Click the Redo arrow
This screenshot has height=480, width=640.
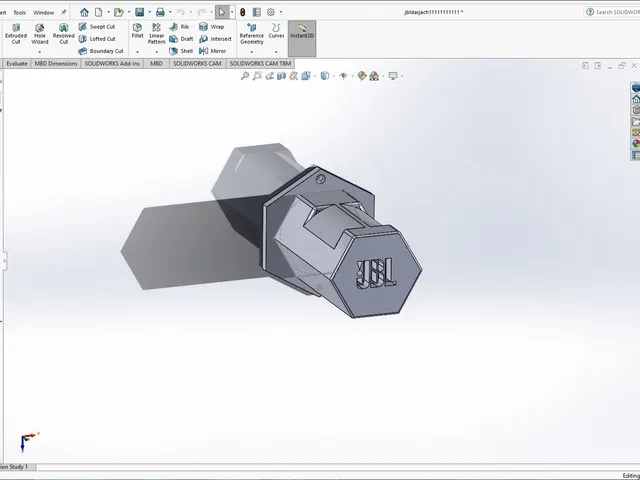point(202,12)
